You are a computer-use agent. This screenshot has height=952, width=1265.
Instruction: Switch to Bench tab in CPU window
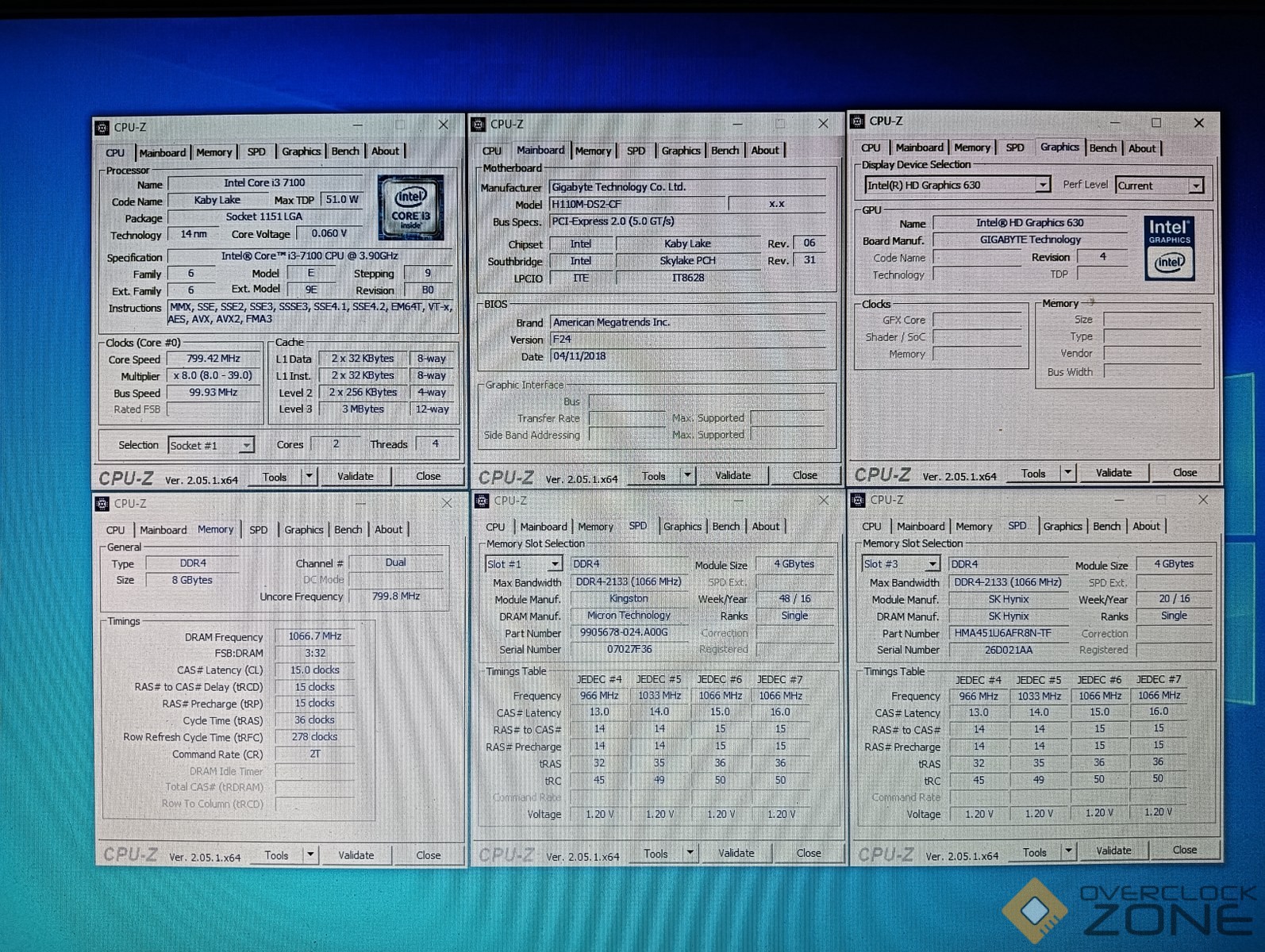(345, 152)
